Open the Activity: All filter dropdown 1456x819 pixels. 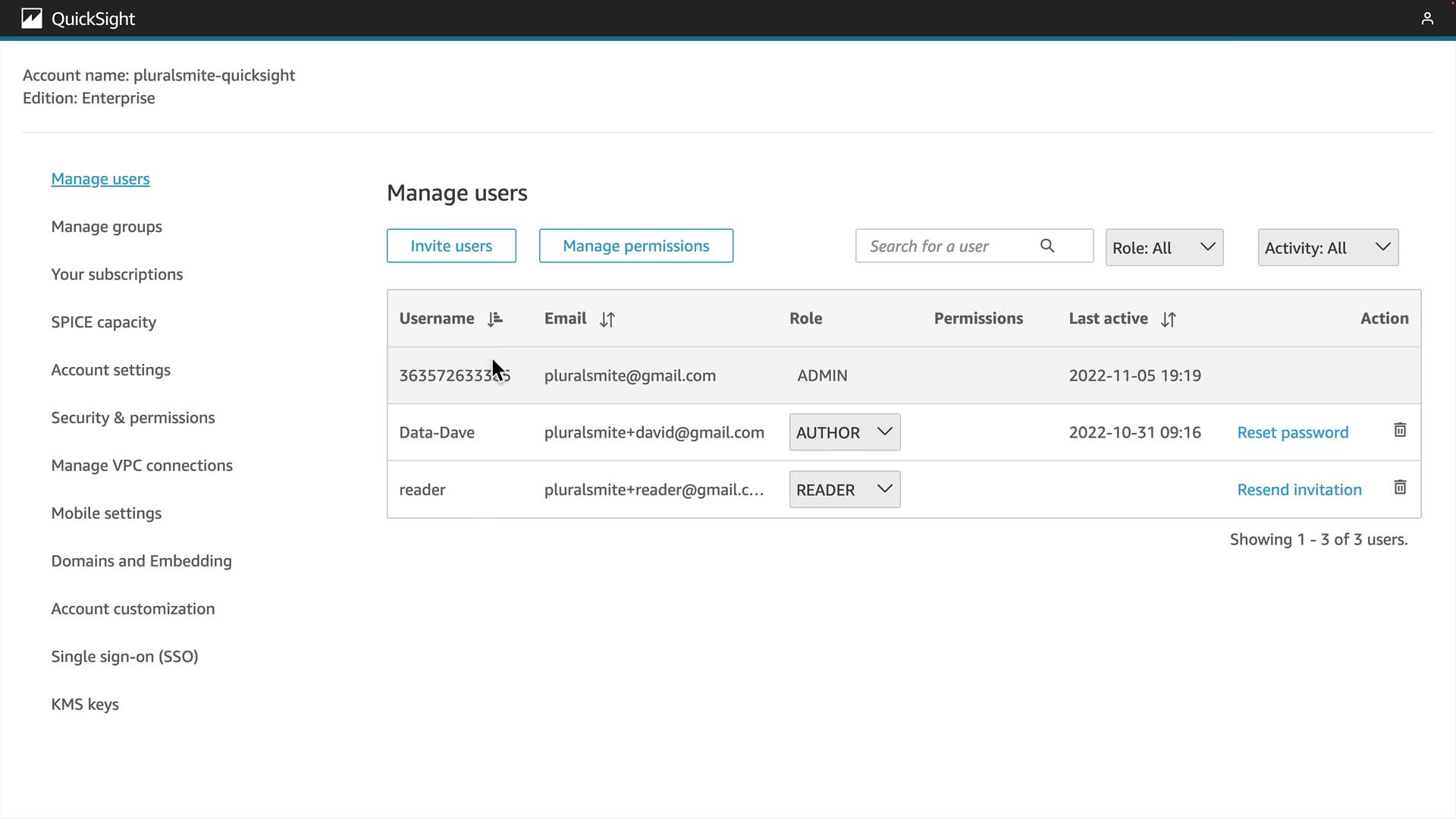[x=1328, y=248]
